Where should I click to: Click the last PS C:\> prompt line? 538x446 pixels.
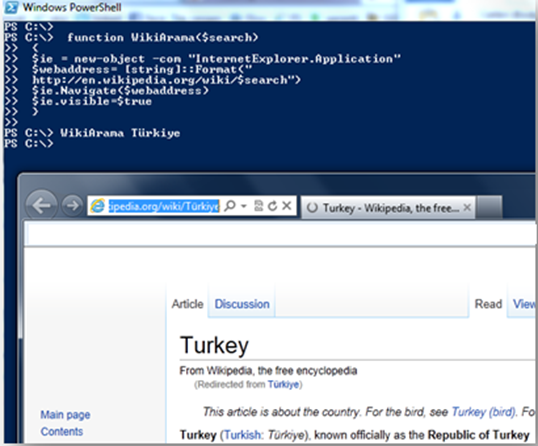[29, 143]
